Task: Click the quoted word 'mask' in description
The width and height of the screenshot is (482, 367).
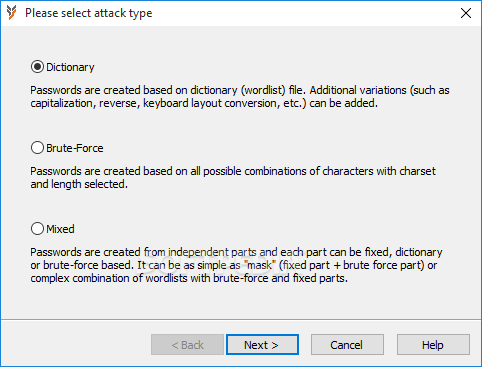Action: point(260,265)
